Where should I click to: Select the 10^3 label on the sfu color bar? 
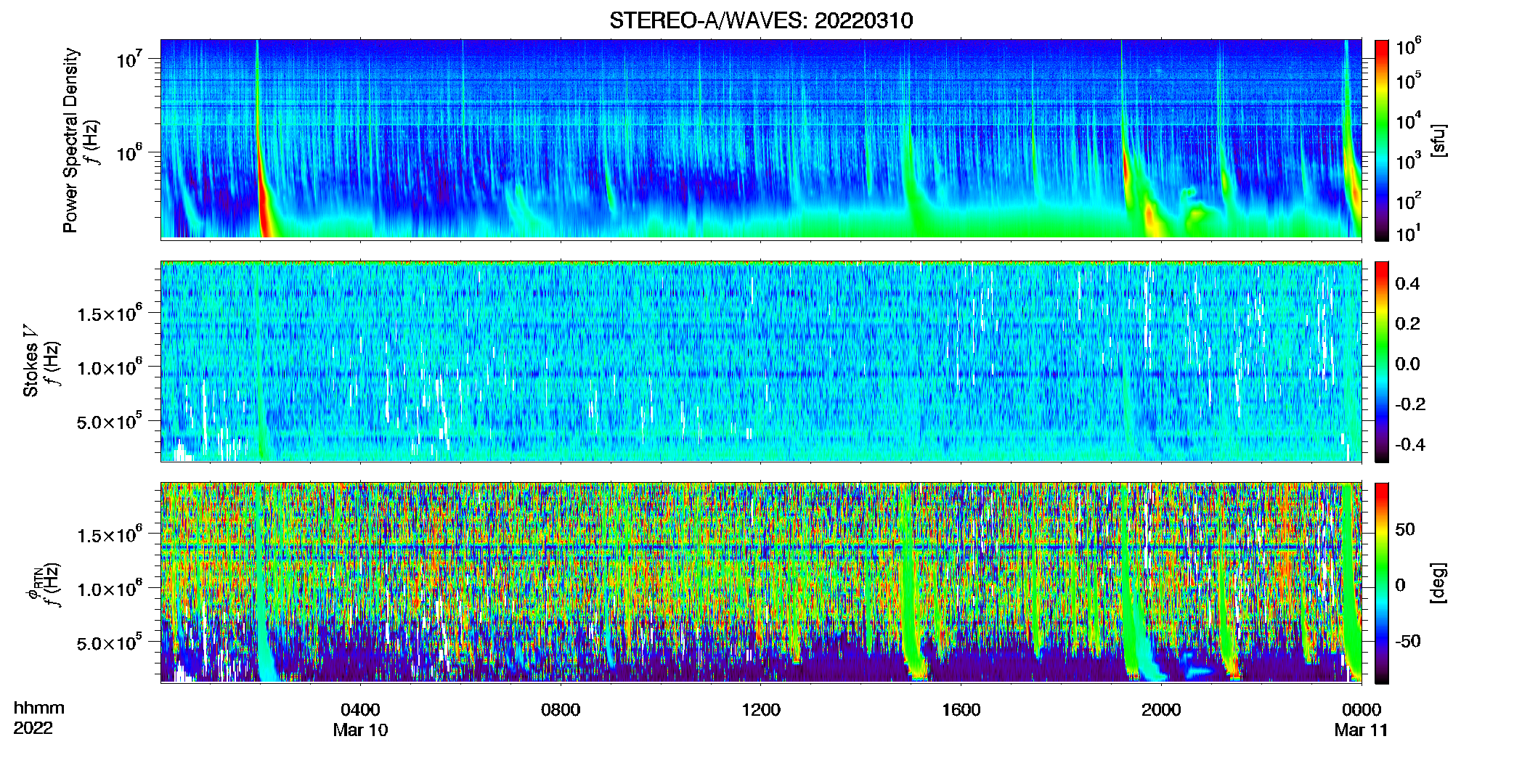(x=1408, y=160)
